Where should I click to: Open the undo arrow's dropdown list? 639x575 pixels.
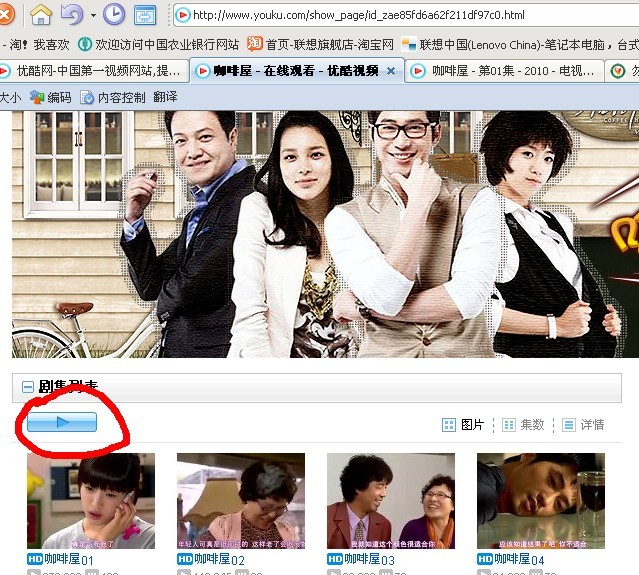click(x=93, y=15)
